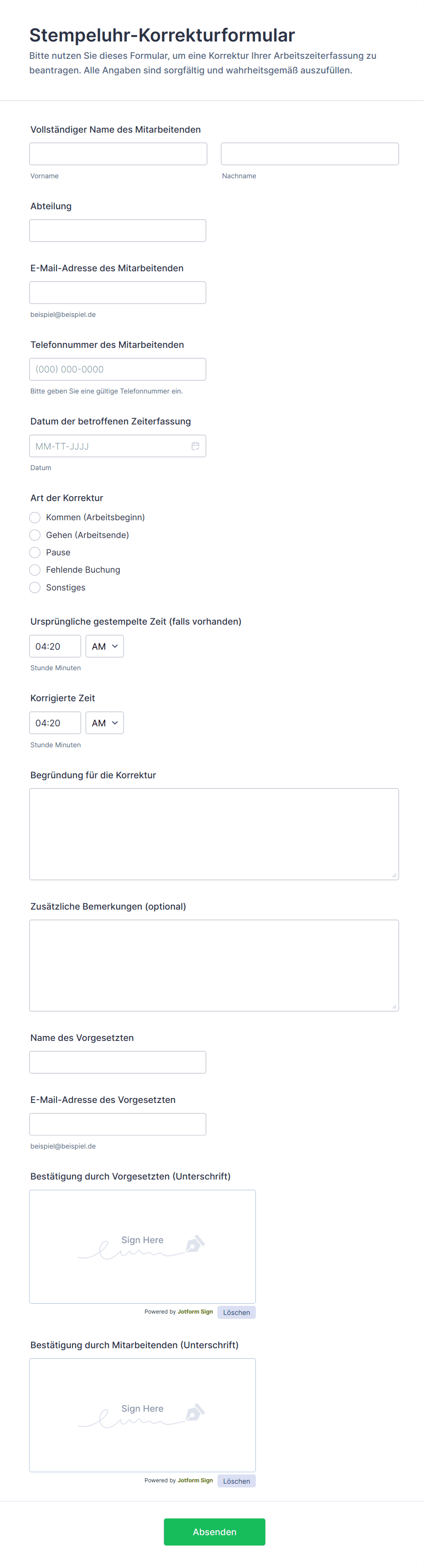Select the Fehlende Buchung option

point(35,570)
